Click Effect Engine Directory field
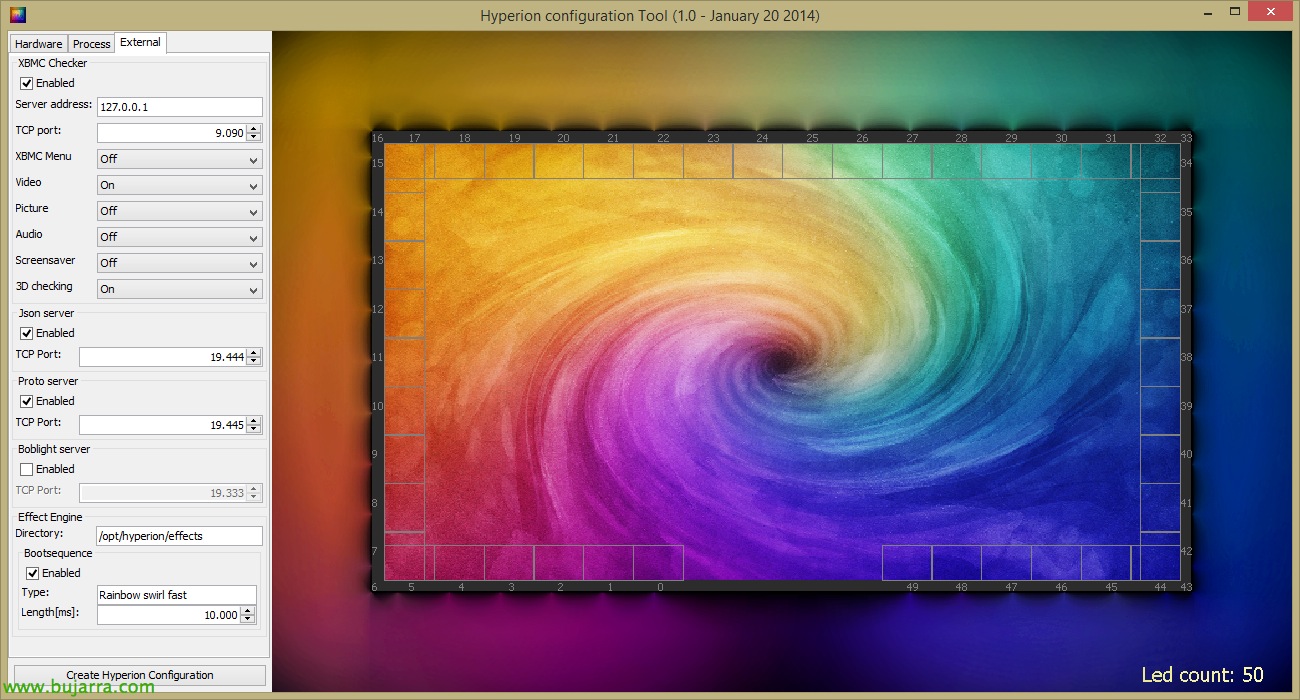Screen dimensions: 1300x700 [x=180, y=536]
